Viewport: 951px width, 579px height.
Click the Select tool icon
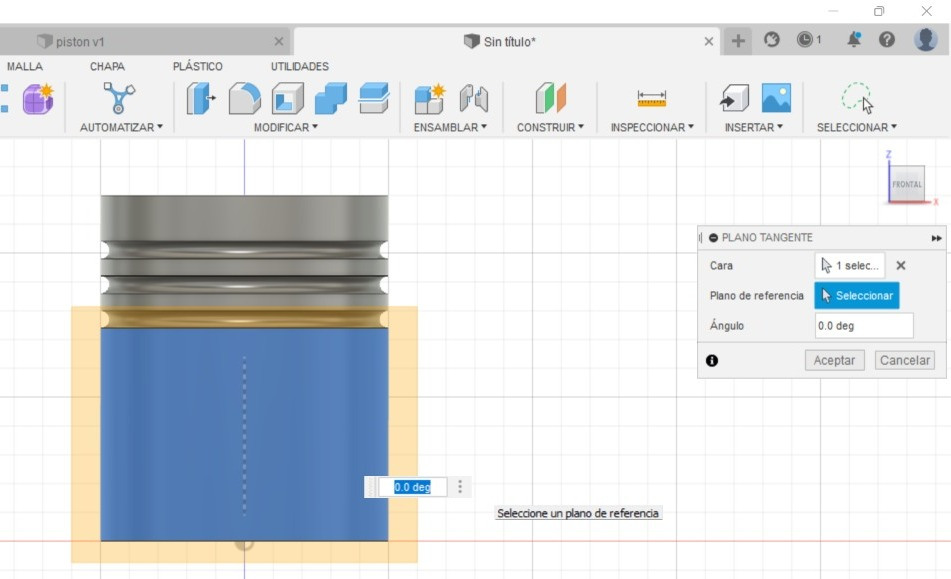tap(857, 98)
